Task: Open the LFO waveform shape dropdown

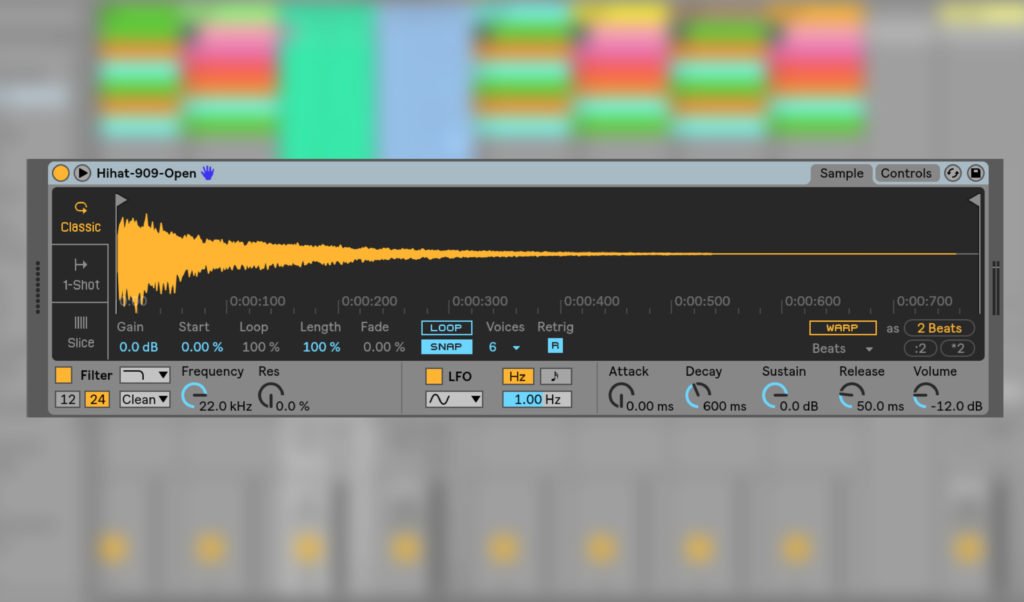Action: [453, 399]
